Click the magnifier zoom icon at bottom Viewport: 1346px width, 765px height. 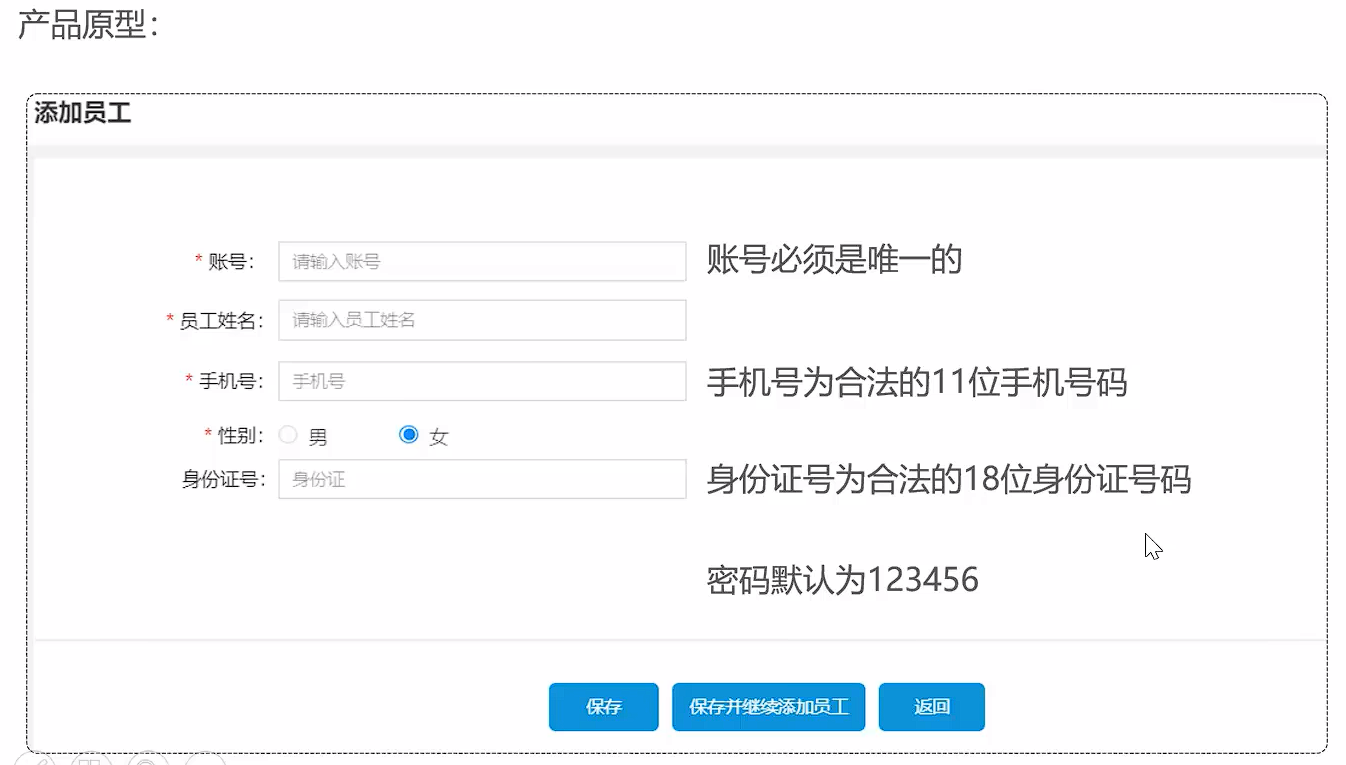click(x=148, y=759)
